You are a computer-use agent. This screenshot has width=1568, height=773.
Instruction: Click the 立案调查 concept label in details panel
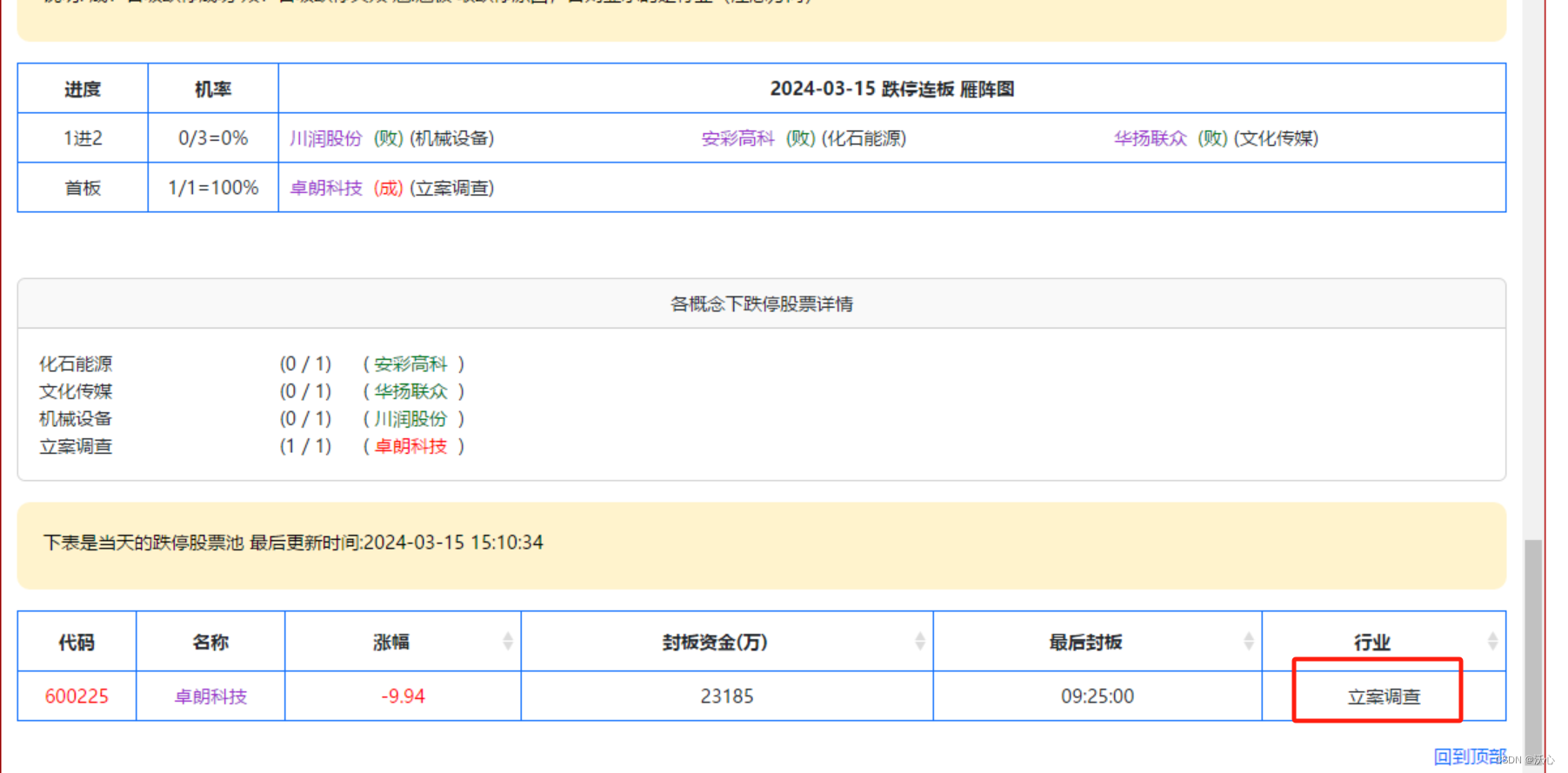point(76,446)
